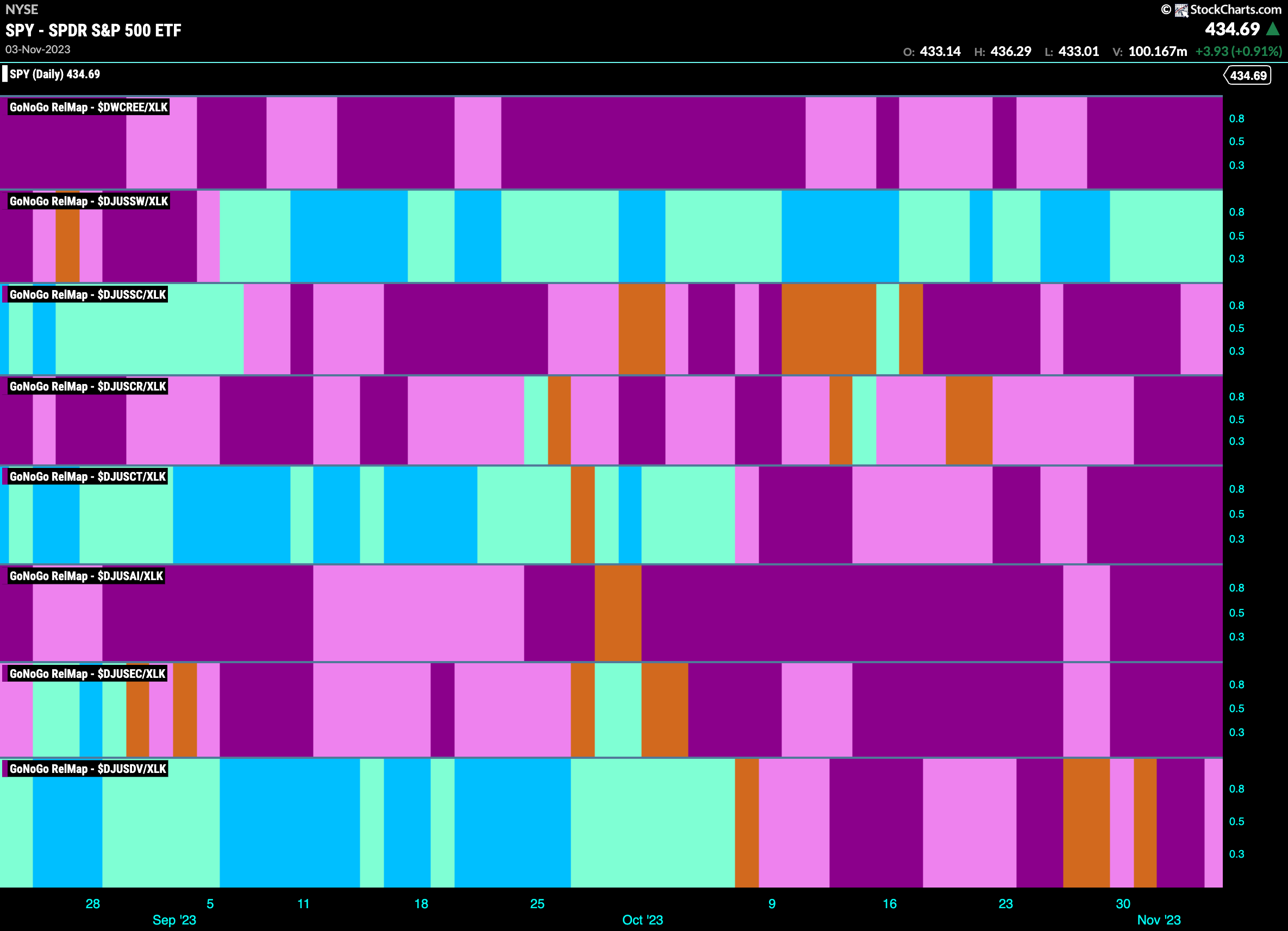Viewport: 1288px width, 931px height.
Task: Select the GoNoGo RelMap - $DJUSDV/XLK label
Action: point(87,769)
